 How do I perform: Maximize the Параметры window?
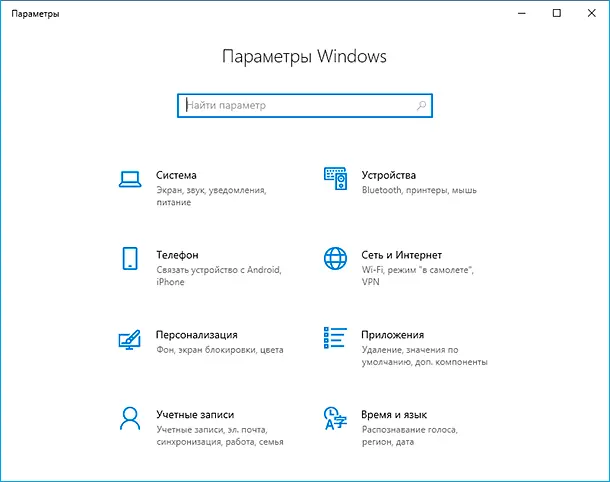(x=557, y=13)
